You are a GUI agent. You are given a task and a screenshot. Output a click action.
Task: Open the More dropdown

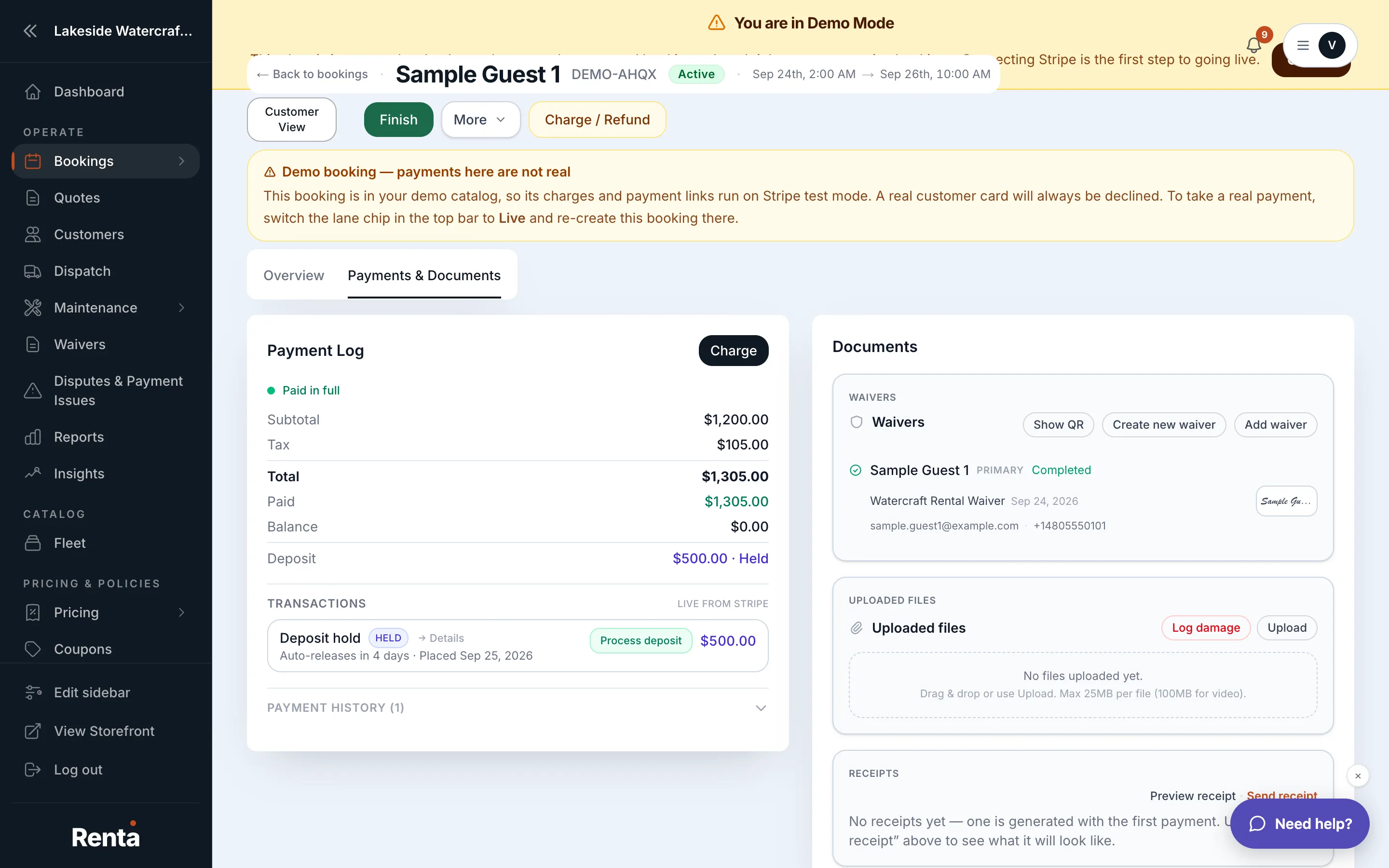(x=480, y=120)
